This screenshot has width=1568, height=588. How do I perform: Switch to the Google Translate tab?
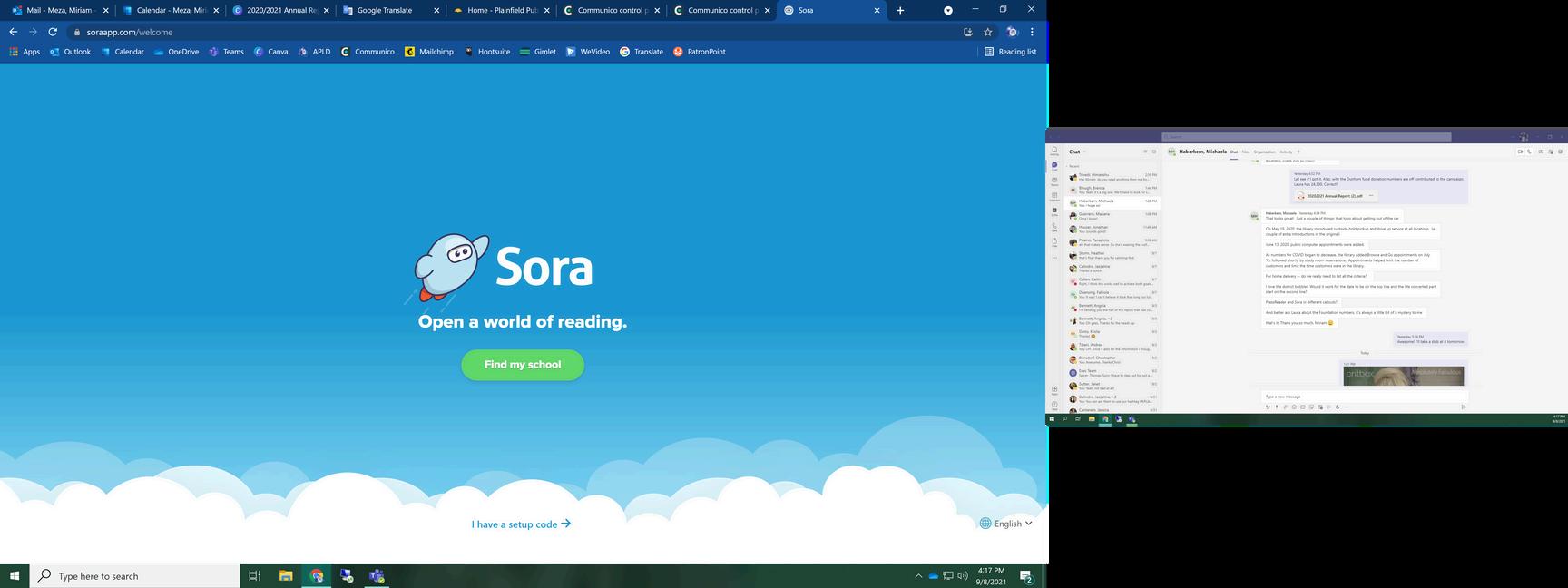click(x=390, y=10)
